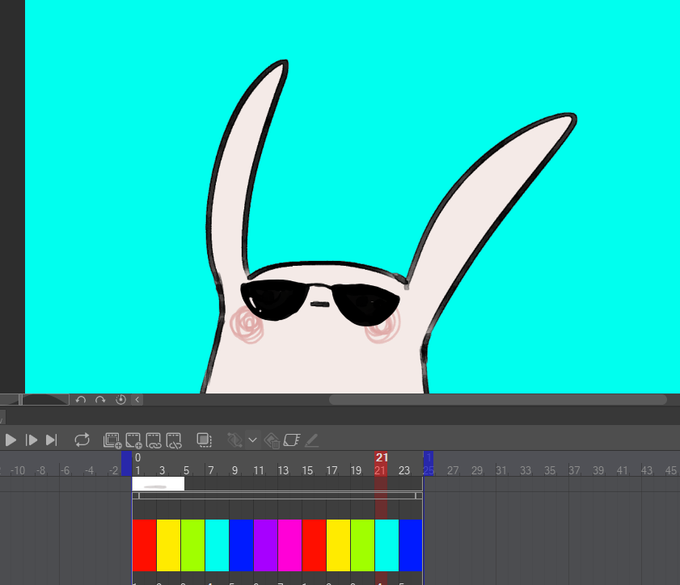Click the rotate-right icon below the canvas
This screenshot has width=680, height=585.
[100, 400]
